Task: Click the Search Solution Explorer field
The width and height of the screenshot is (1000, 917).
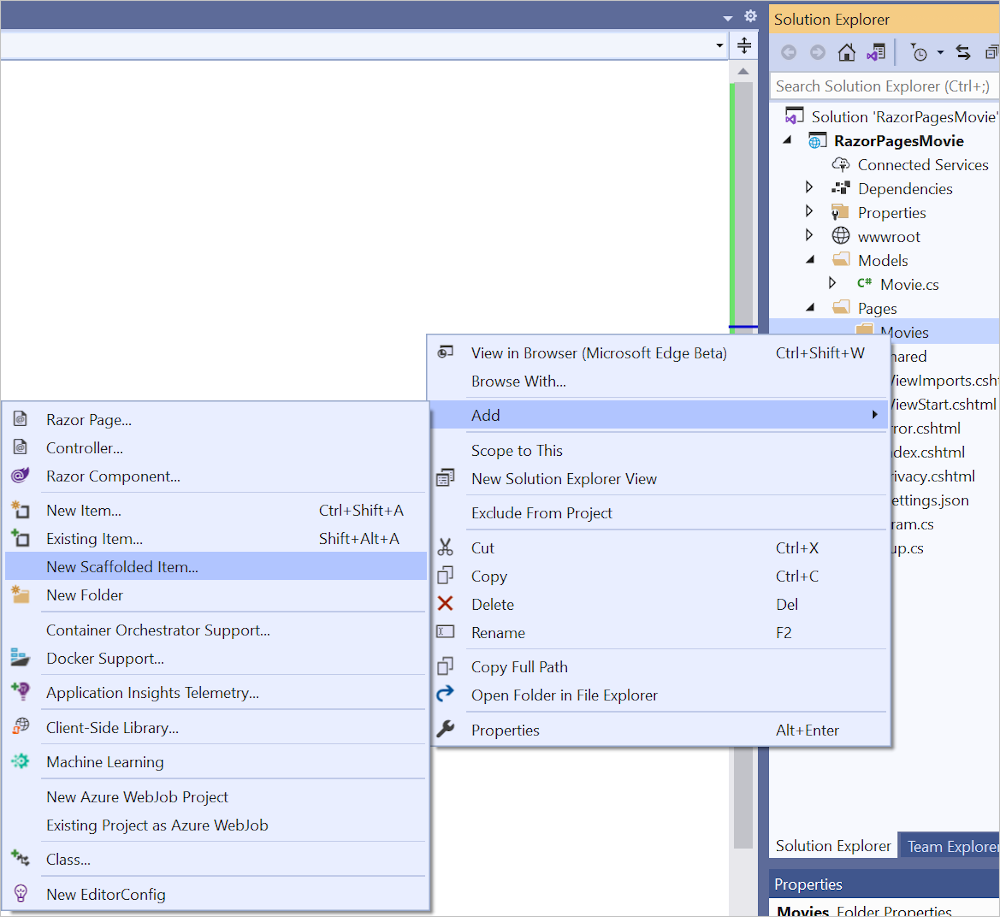Action: tap(883, 86)
